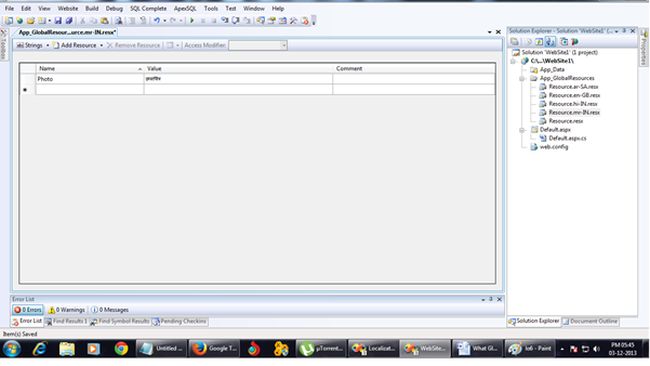Toggle auto-hide pin on Solution Explorer panel

(624, 31)
